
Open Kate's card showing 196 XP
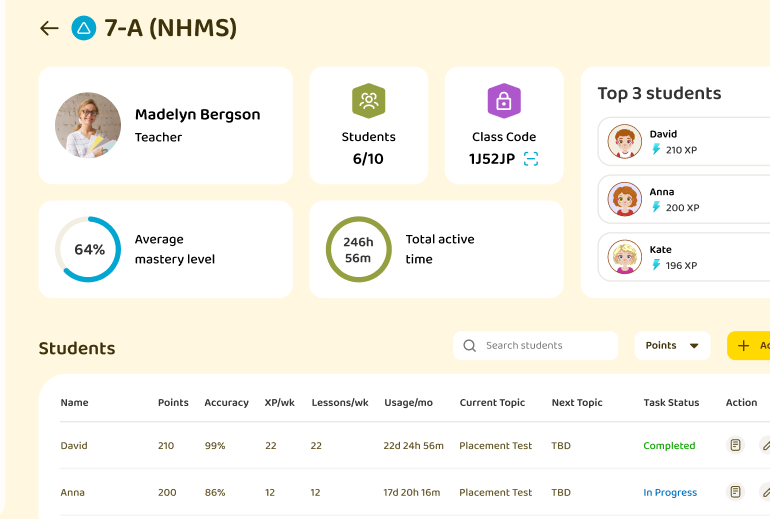(684, 257)
